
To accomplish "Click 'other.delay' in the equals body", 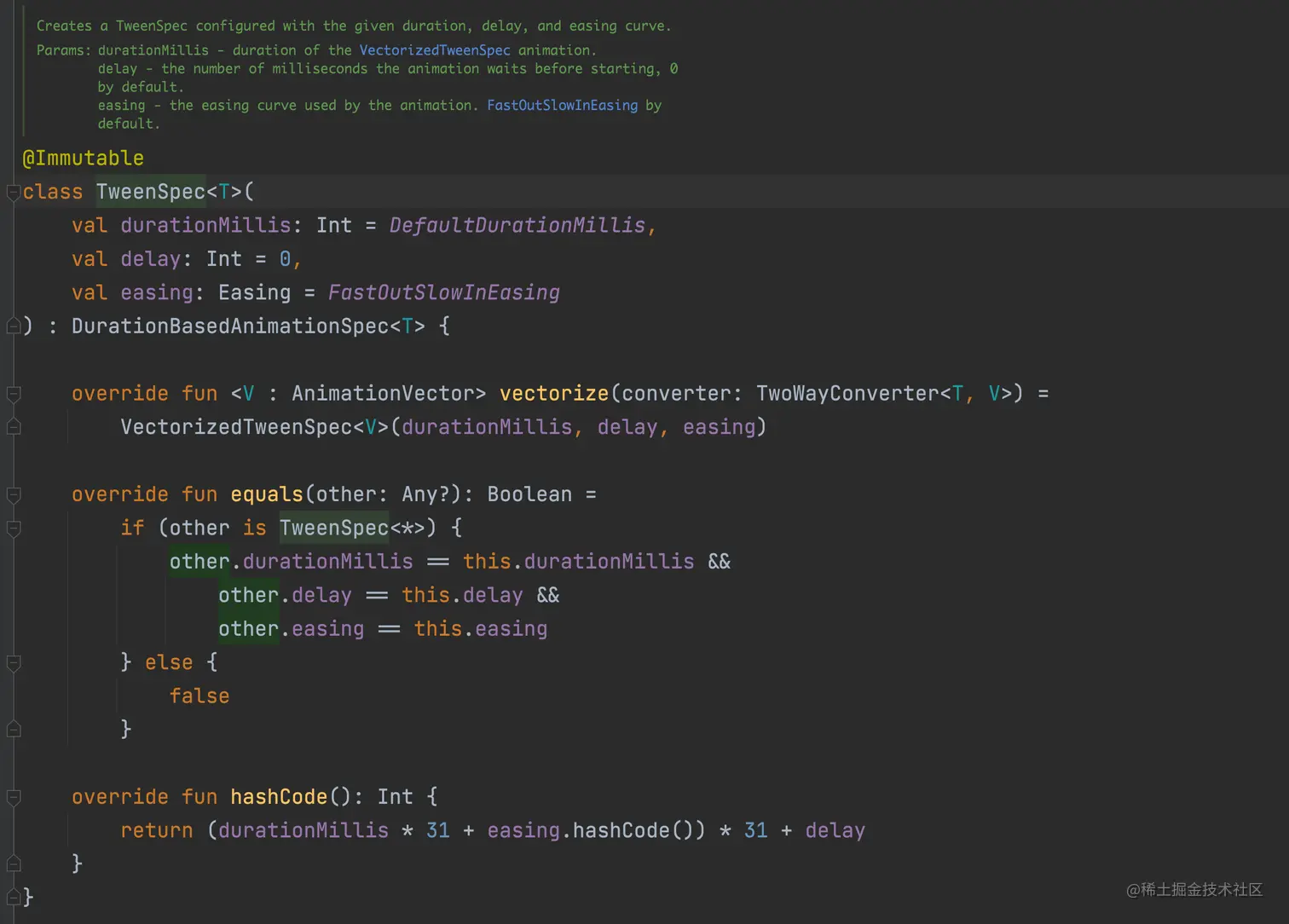I will [285, 595].
